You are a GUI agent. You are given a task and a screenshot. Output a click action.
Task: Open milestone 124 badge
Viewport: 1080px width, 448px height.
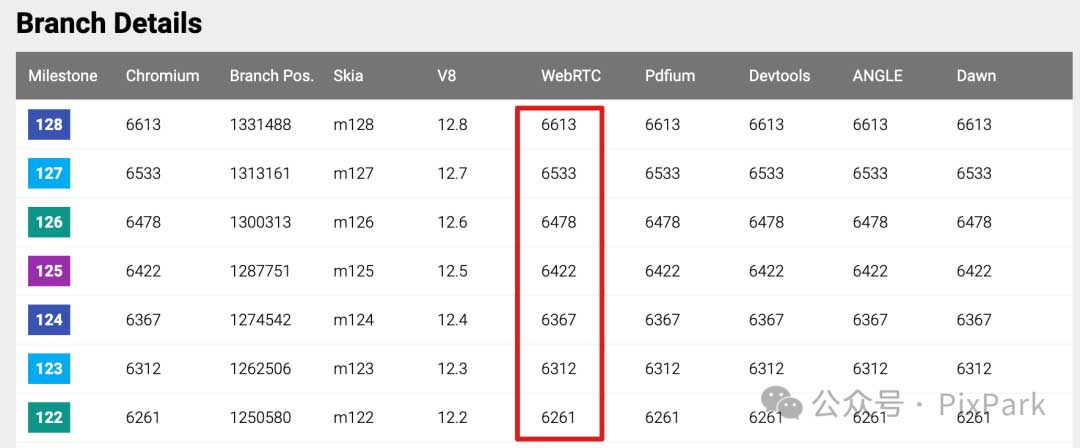click(48, 320)
